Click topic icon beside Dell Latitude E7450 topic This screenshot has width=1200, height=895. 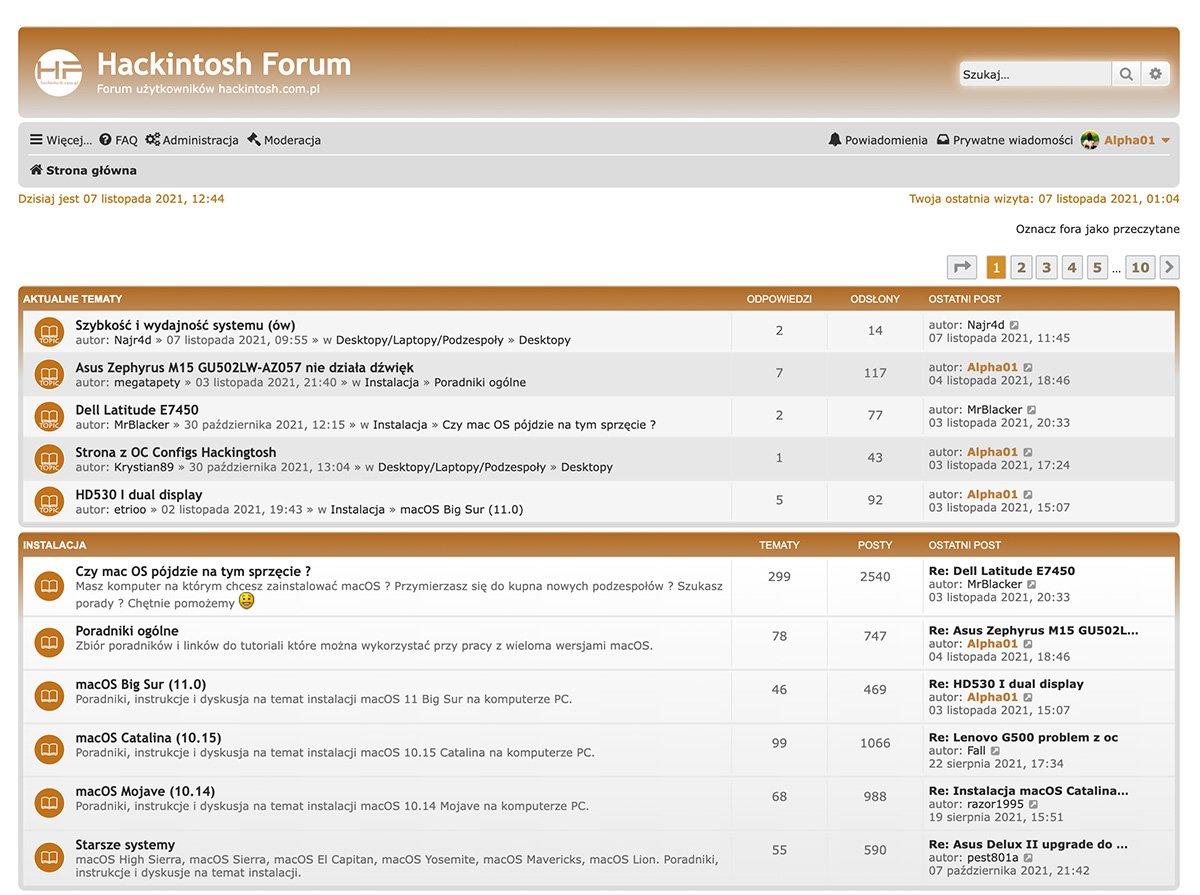coord(49,417)
